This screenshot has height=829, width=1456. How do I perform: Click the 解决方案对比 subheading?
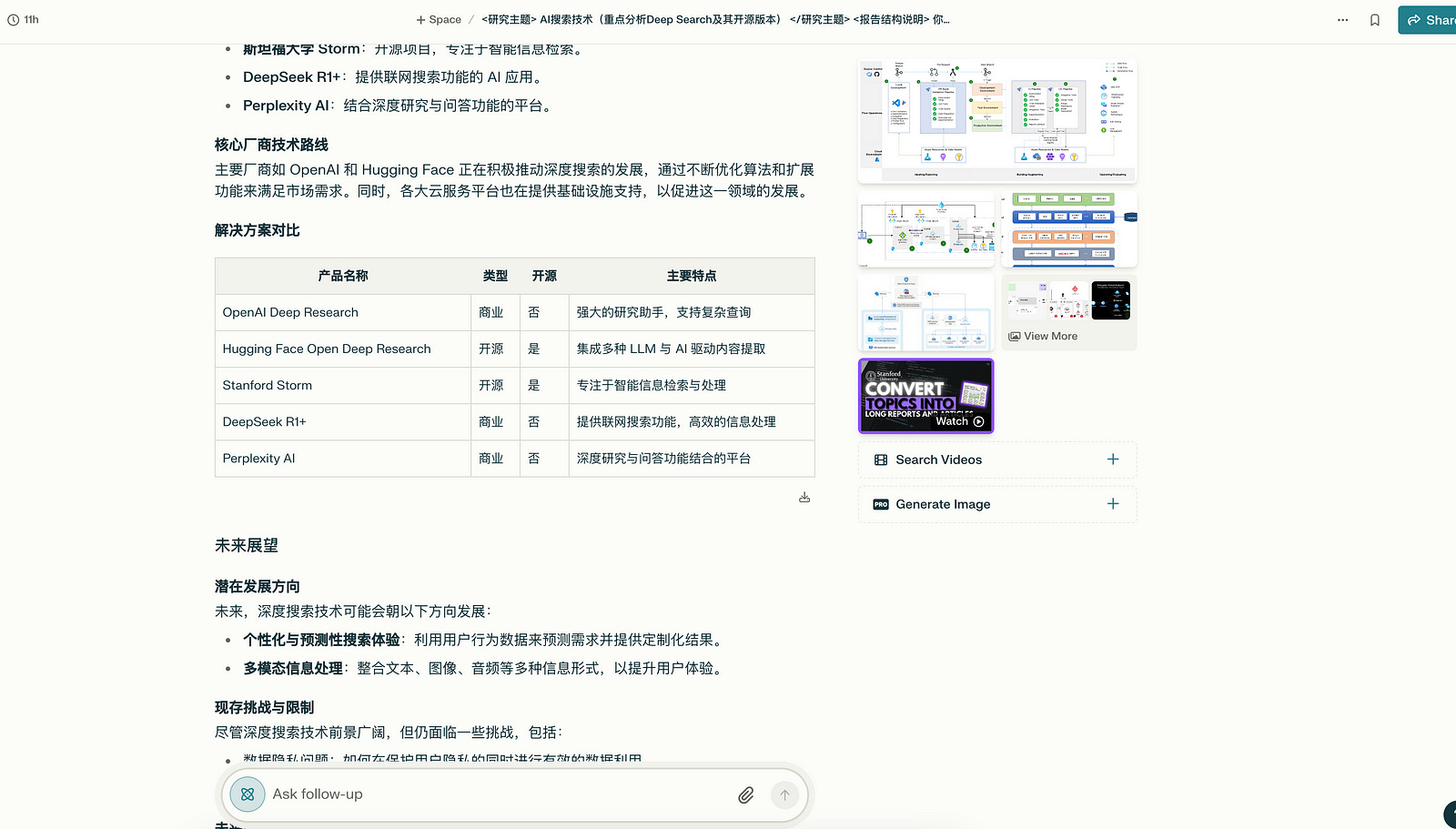click(258, 230)
